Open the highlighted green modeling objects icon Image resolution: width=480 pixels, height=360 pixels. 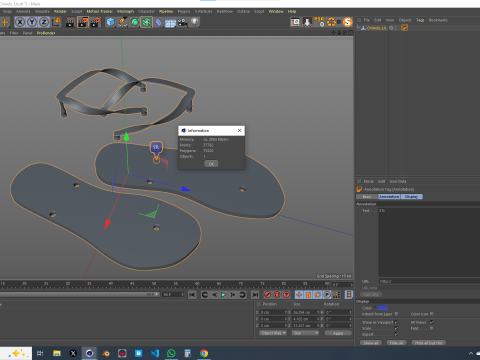[x=146, y=22]
